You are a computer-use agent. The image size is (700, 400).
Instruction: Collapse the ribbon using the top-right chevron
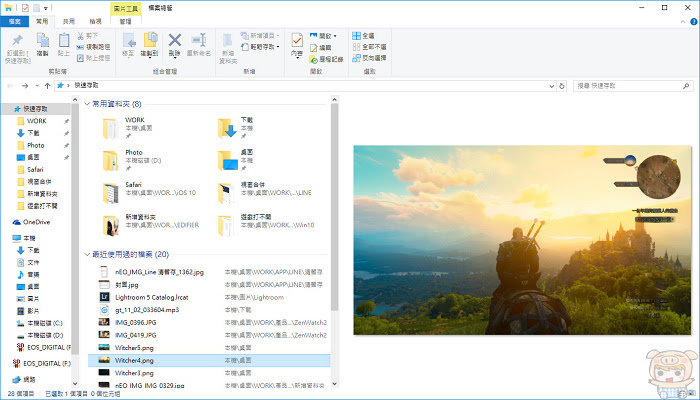click(x=683, y=21)
